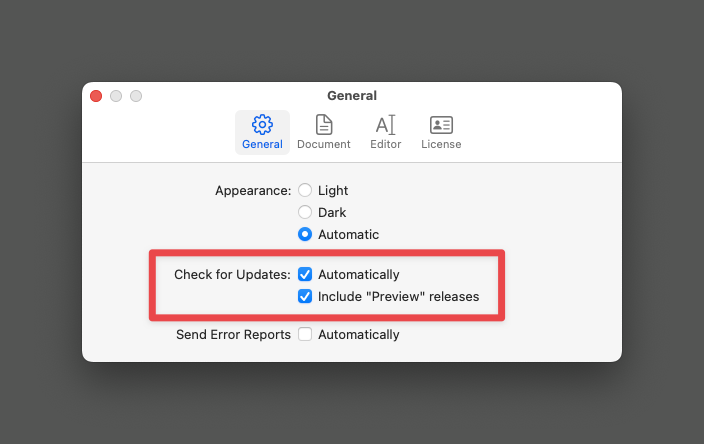Show the License preferences tab
Image resolution: width=704 pixels, height=444 pixels.
click(x=441, y=132)
